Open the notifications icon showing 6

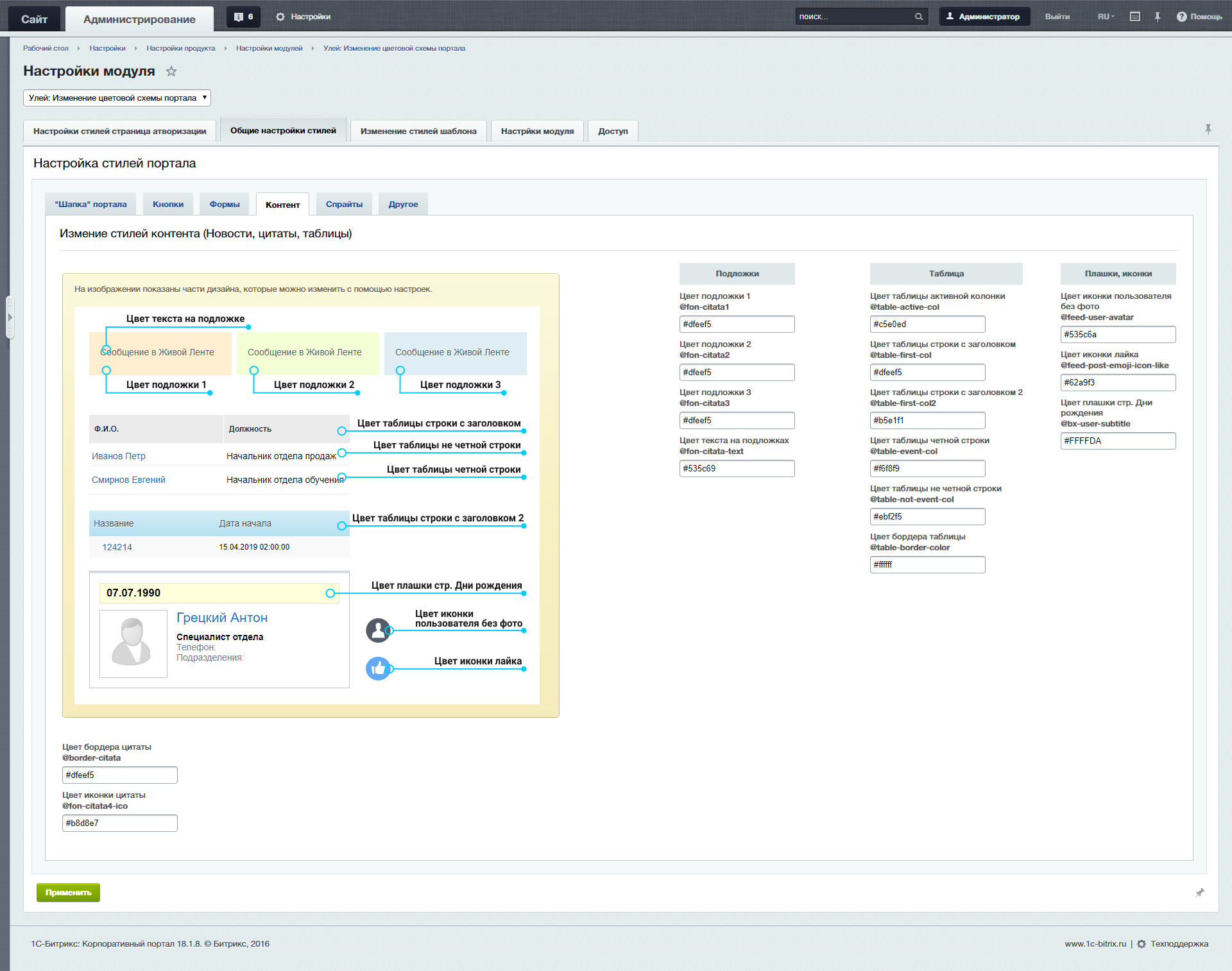point(243,17)
